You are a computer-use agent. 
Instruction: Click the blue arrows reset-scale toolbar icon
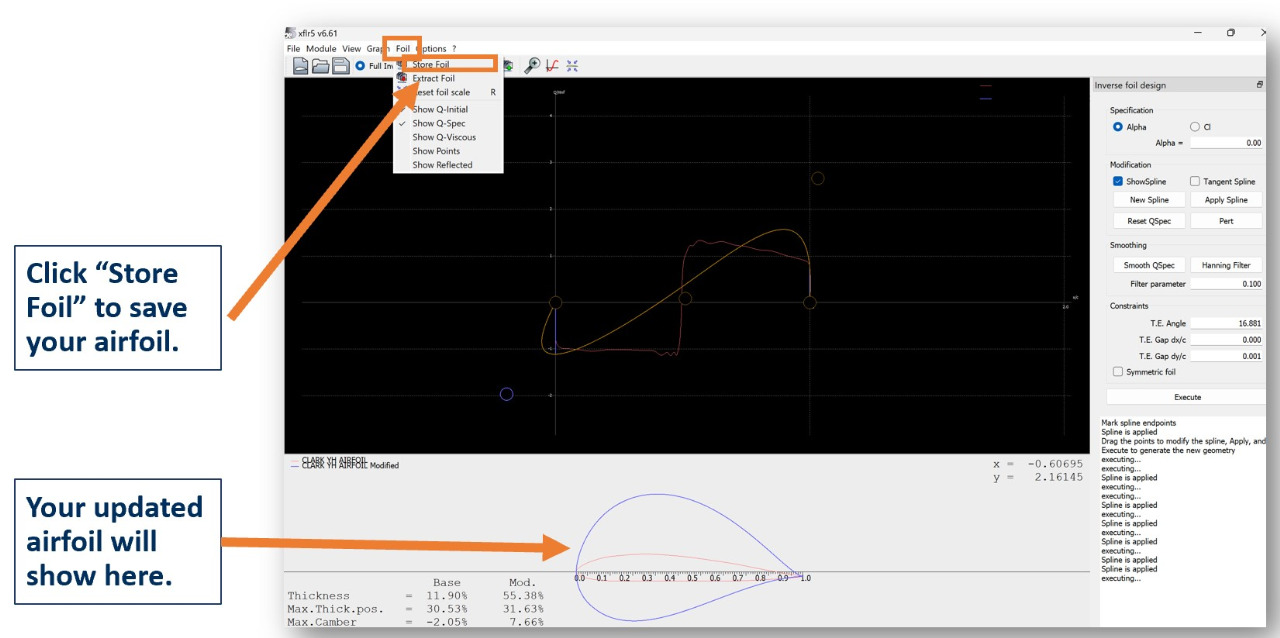tap(572, 66)
